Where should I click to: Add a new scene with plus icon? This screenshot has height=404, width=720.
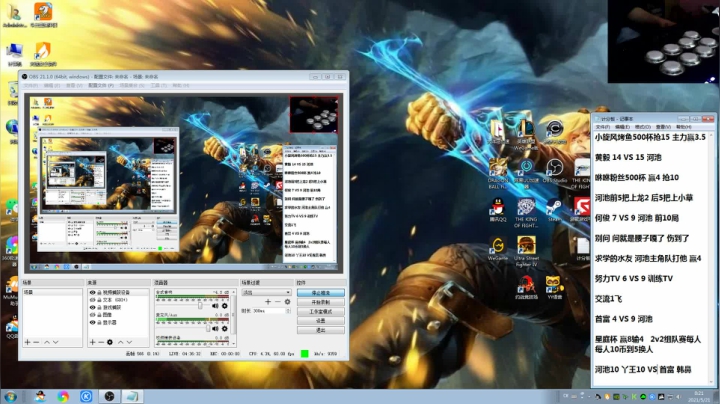(28, 342)
